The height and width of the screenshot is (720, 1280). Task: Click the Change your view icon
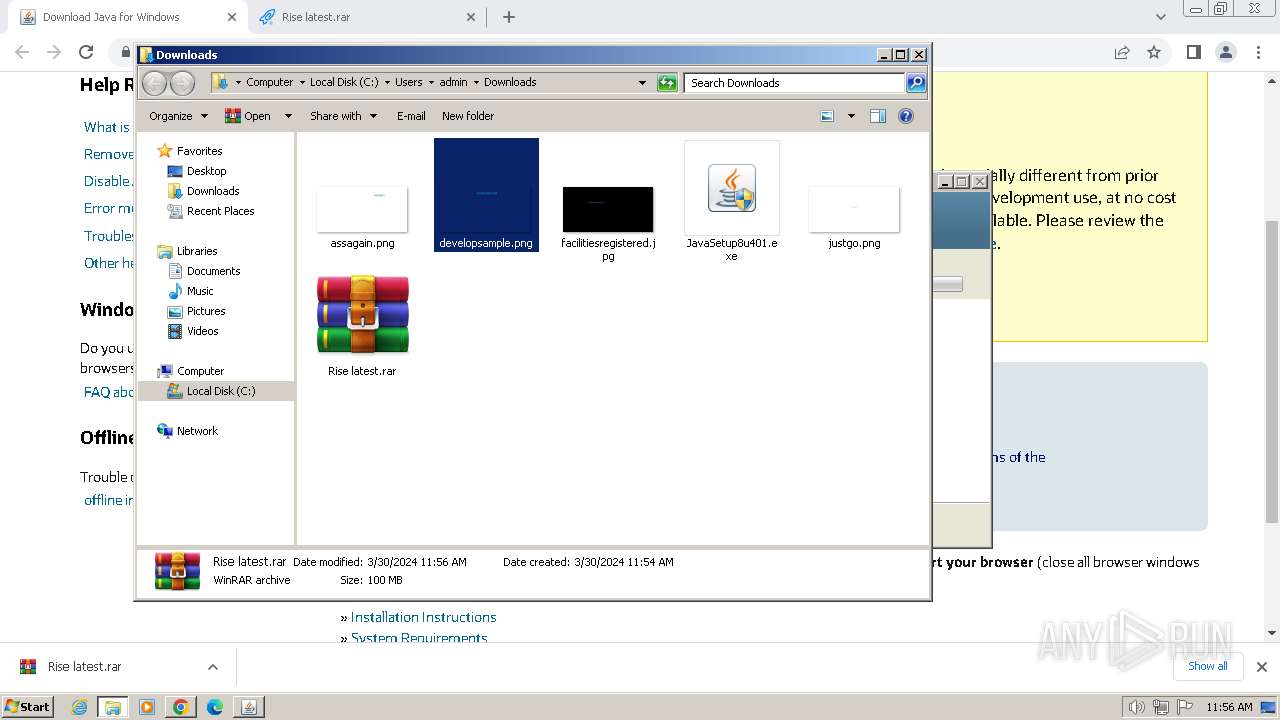[x=827, y=116]
